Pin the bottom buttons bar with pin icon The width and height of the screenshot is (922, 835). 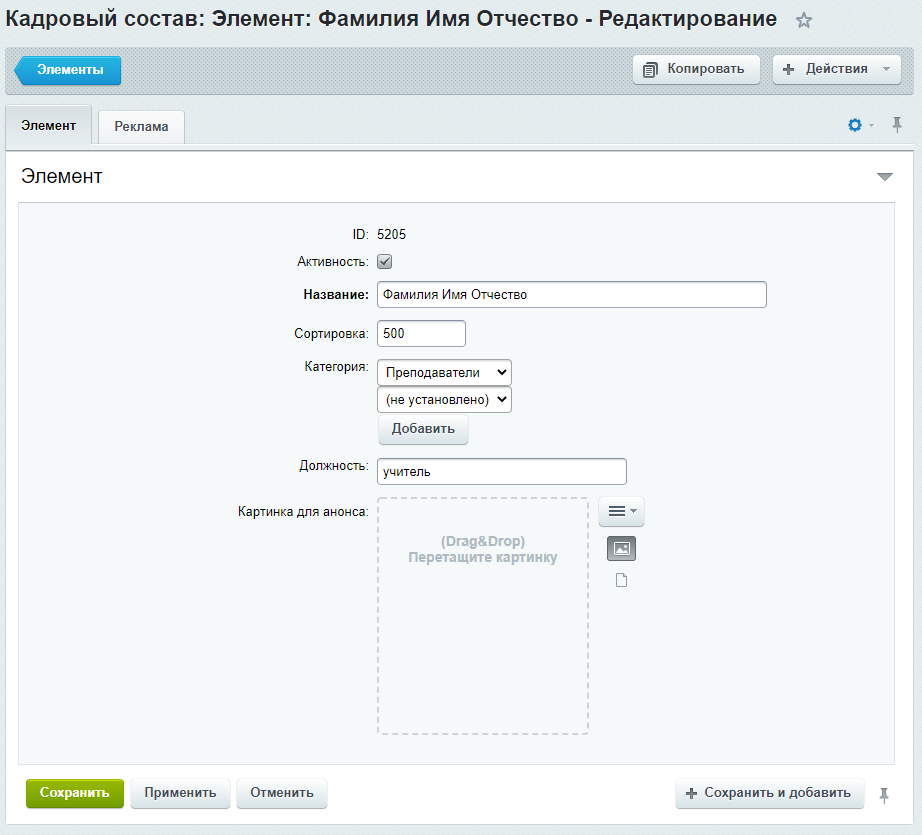click(x=884, y=795)
